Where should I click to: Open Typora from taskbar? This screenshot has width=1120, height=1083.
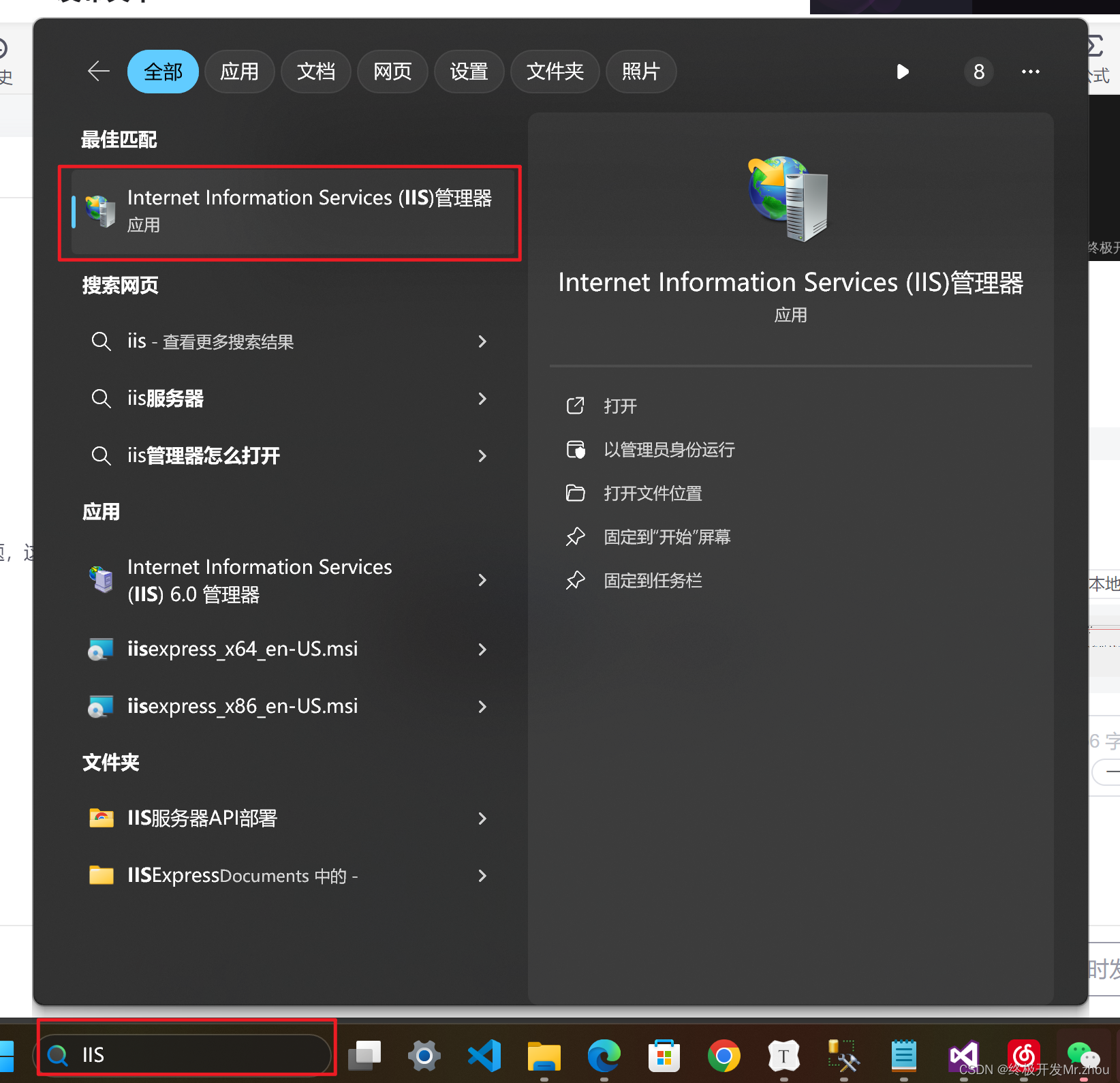click(783, 1056)
